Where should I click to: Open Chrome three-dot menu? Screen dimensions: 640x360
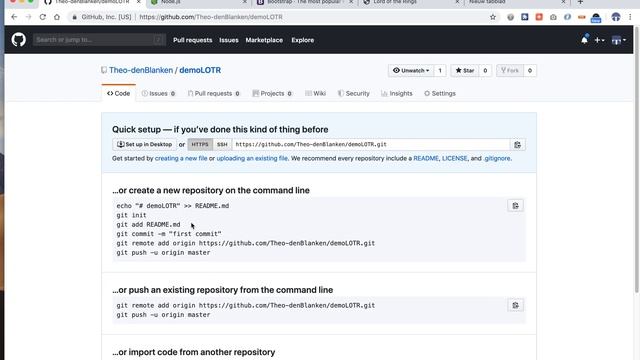pos(630,17)
